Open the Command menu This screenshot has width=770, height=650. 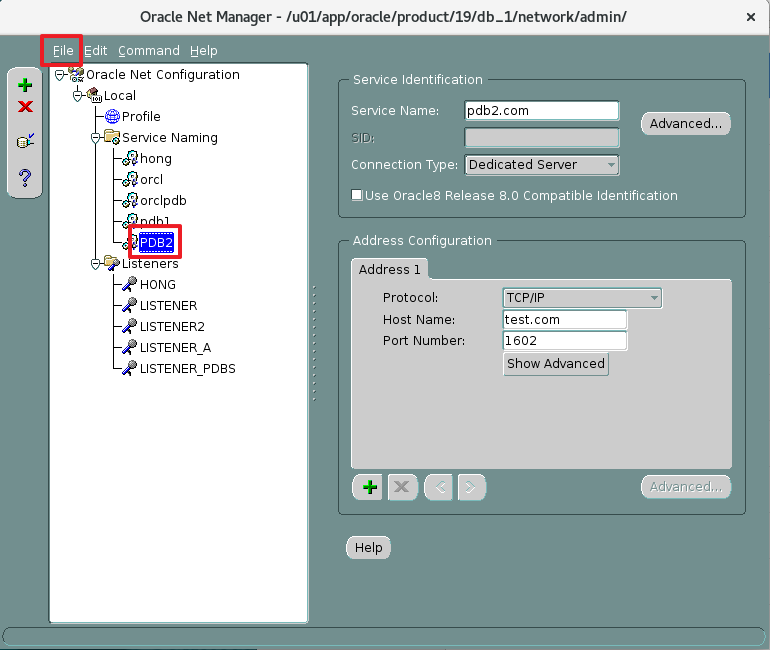pyautogui.click(x=149, y=51)
